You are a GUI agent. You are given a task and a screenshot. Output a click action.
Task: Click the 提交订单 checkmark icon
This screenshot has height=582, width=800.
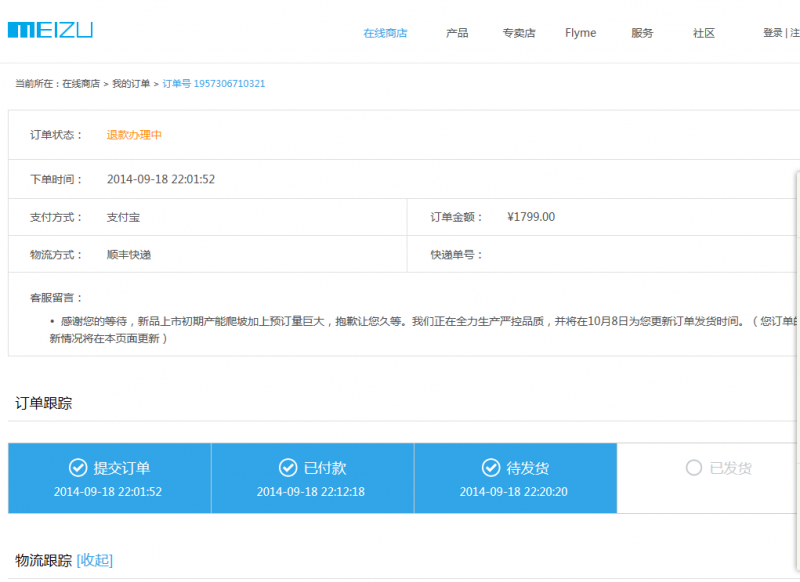tap(78, 467)
